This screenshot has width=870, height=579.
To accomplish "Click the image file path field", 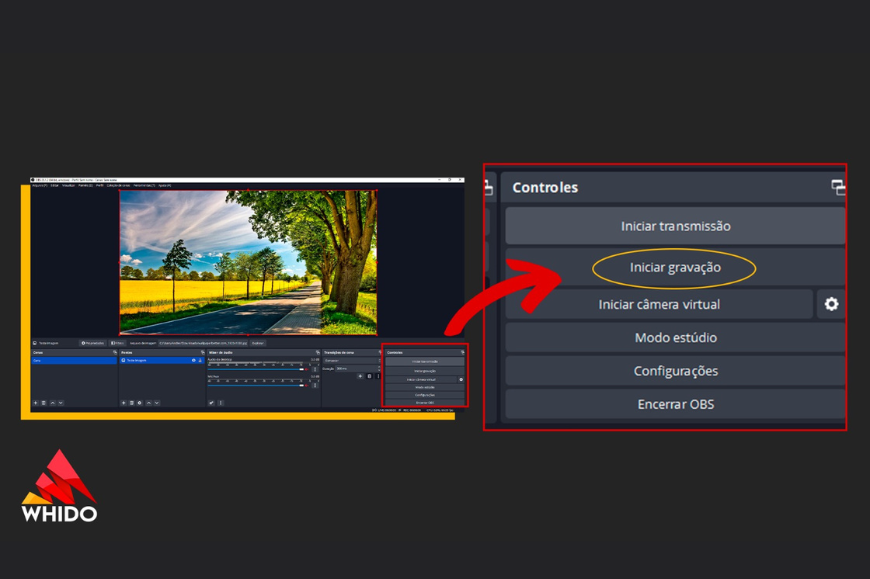I will [203, 343].
